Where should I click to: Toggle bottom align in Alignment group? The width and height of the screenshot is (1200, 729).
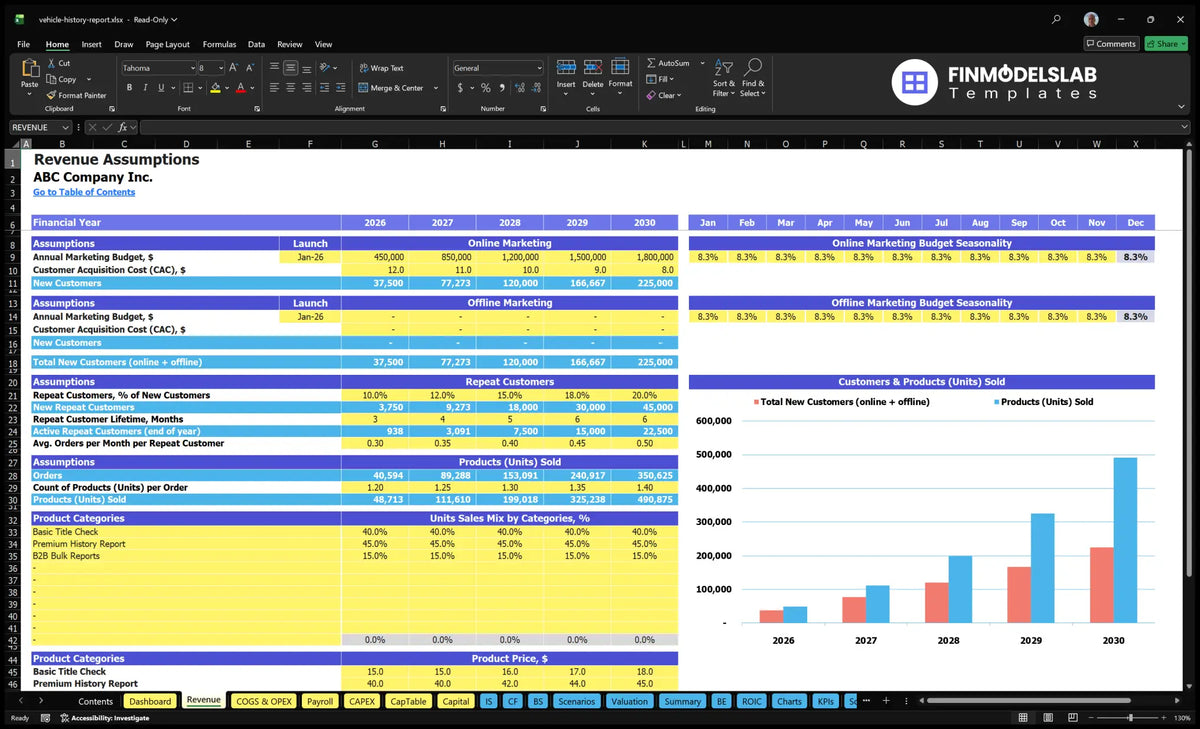(307, 68)
